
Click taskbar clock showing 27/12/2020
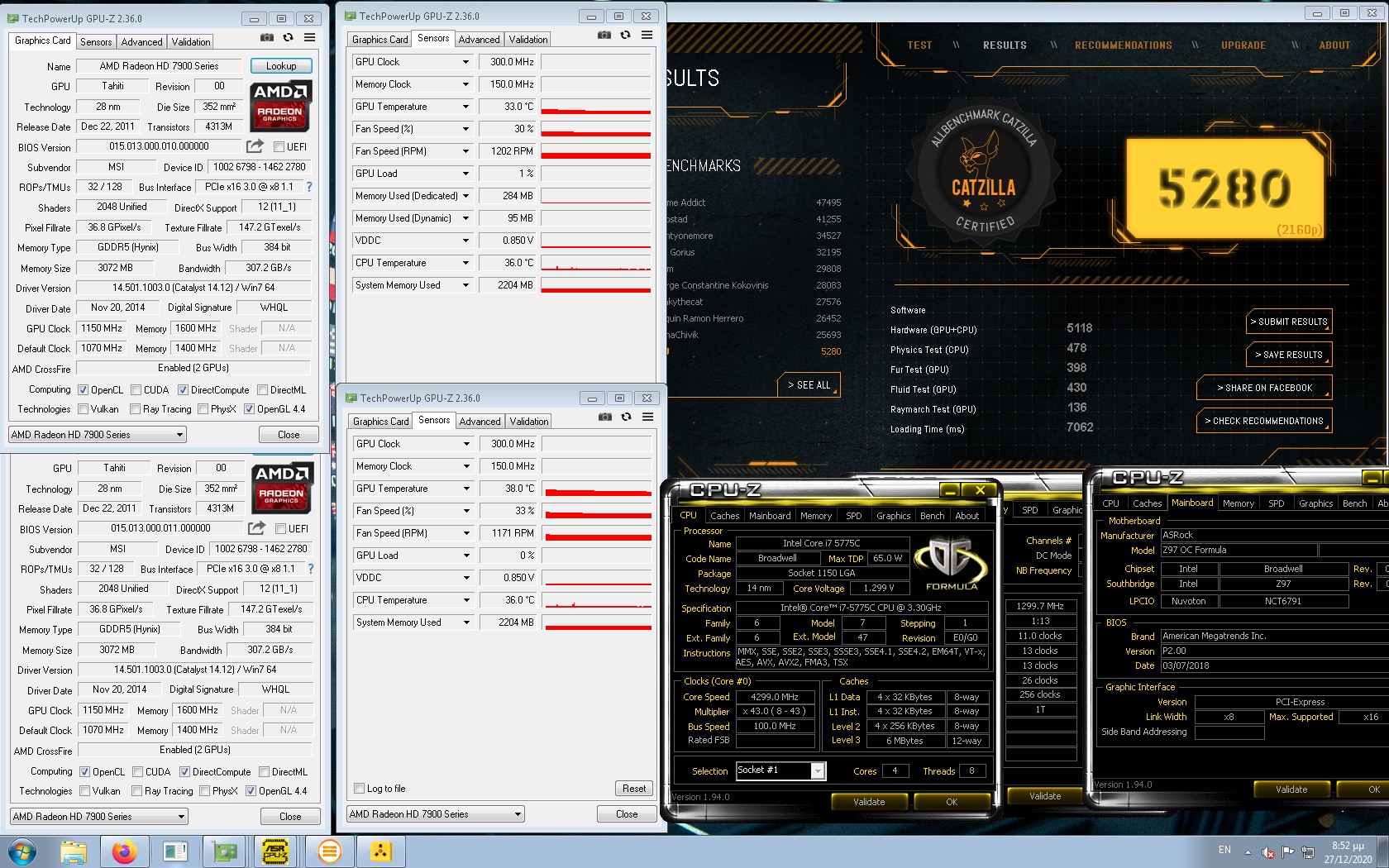1348,852
